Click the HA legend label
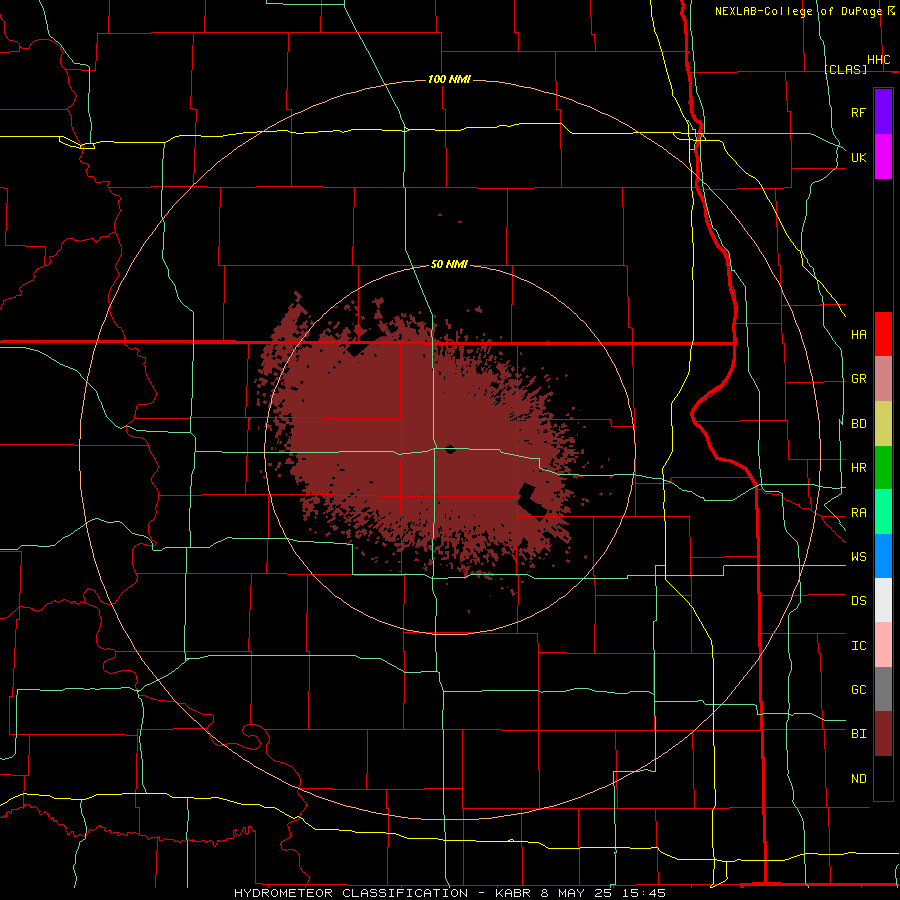Image resolution: width=900 pixels, height=900 pixels. coord(858,335)
